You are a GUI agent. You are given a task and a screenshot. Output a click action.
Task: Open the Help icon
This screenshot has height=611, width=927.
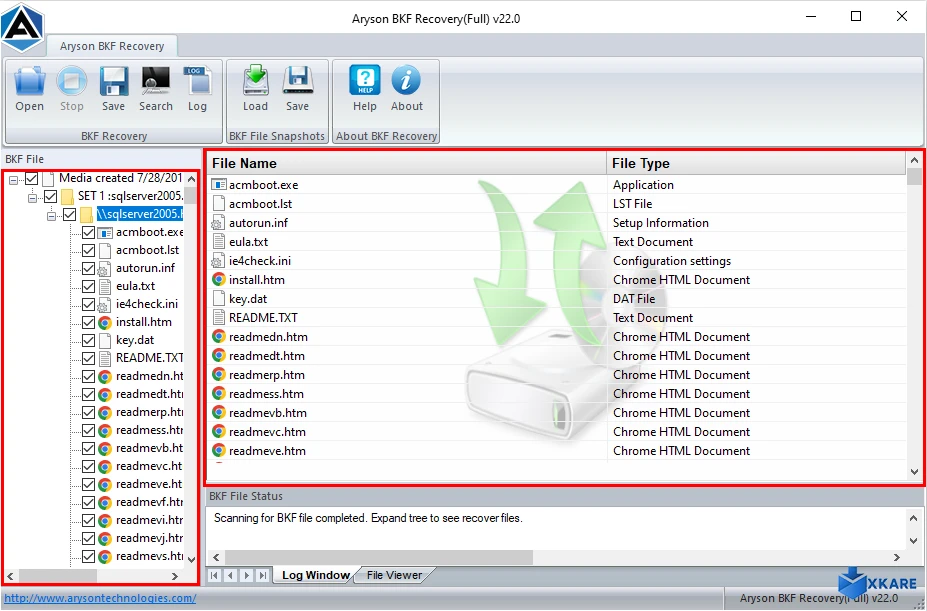tap(365, 89)
